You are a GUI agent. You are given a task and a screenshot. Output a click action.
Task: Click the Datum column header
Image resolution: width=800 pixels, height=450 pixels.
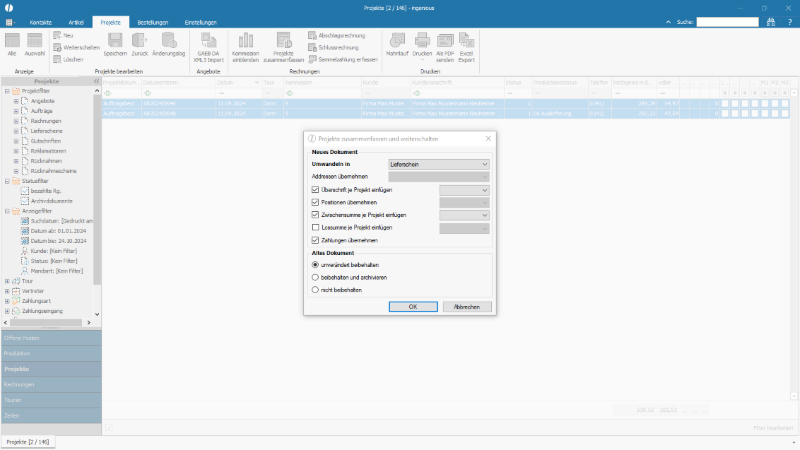coord(238,82)
